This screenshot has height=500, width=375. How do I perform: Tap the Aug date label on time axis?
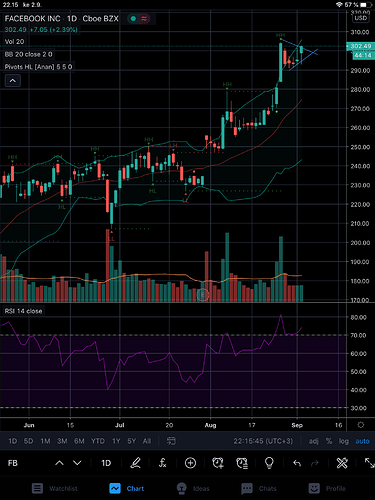(x=210, y=425)
